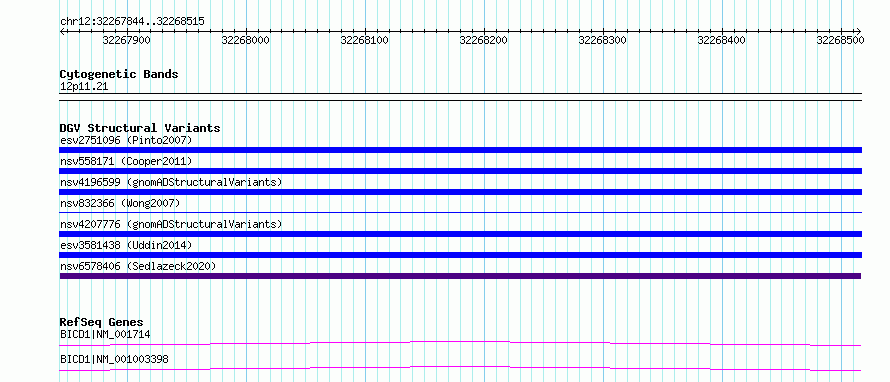Click the thin nsv832366 (Wong2007) line

460,212
